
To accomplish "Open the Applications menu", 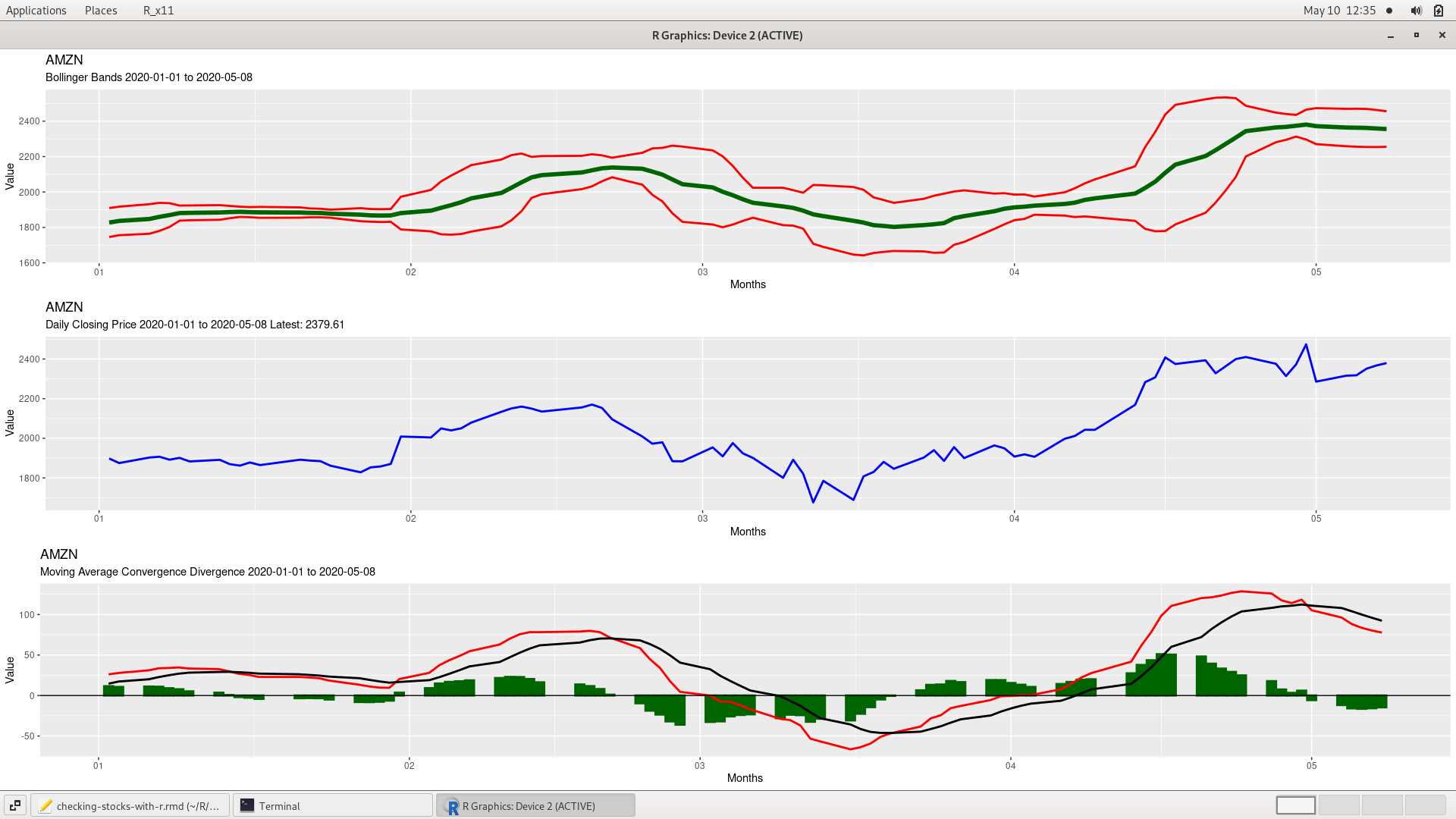I will click(x=36, y=10).
